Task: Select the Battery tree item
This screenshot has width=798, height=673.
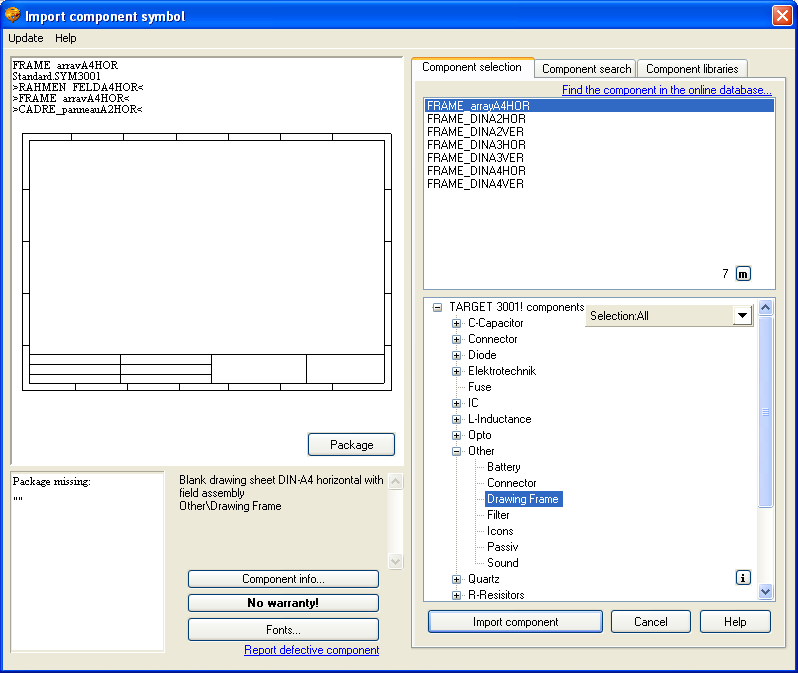Action: click(x=503, y=467)
